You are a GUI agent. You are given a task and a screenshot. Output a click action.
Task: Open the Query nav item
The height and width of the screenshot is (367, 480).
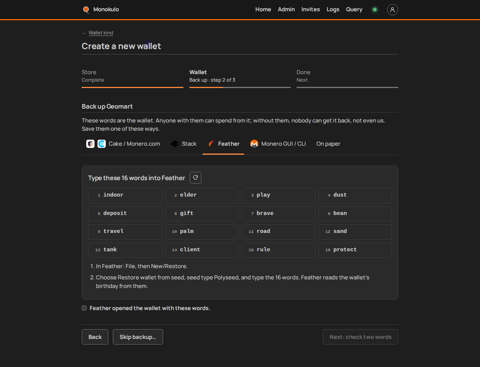click(x=354, y=10)
